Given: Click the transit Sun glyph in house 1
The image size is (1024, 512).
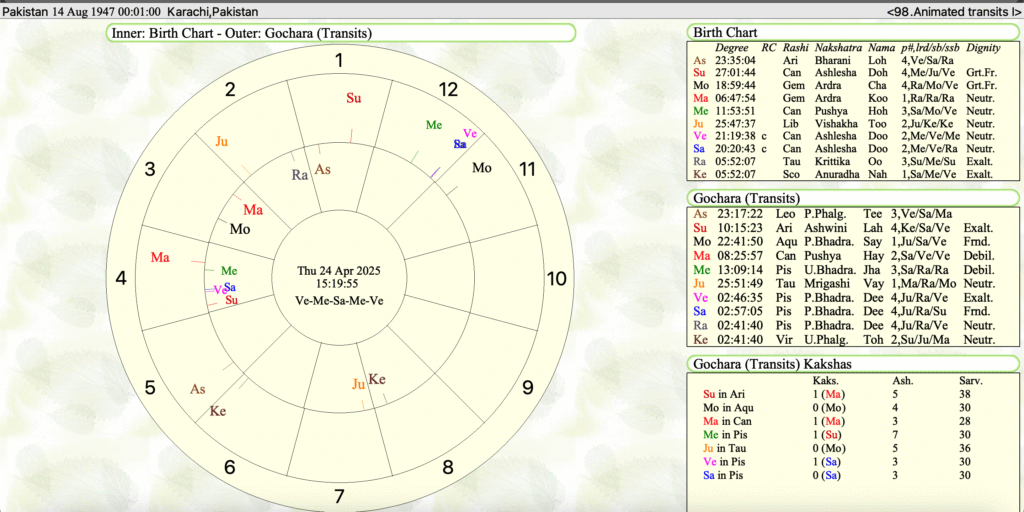Looking at the screenshot, I should coord(354,98).
